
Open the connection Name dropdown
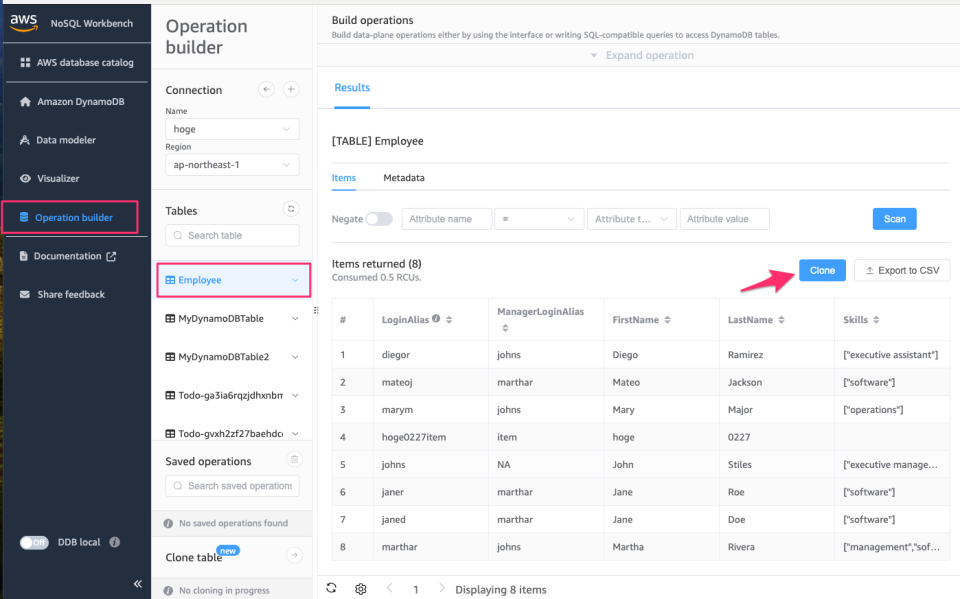(x=232, y=129)
